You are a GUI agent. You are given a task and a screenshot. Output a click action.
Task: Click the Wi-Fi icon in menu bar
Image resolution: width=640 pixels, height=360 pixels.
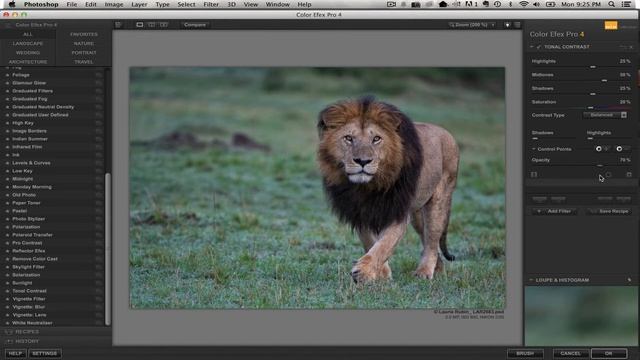point(524,4)
